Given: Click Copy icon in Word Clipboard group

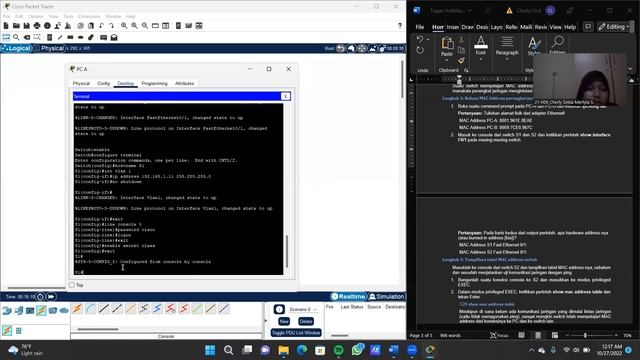Looking at the screenshot, I should pos(461,50).
